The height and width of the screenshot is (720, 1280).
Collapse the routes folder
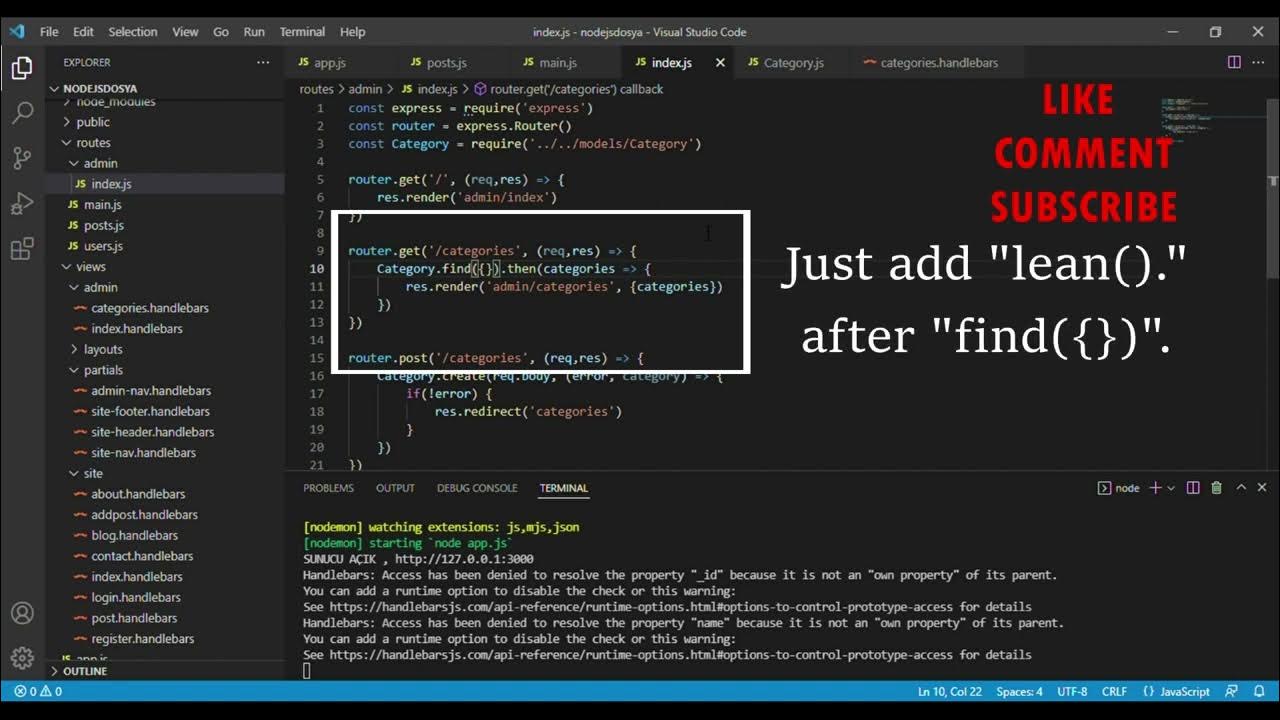coord(165,143)
